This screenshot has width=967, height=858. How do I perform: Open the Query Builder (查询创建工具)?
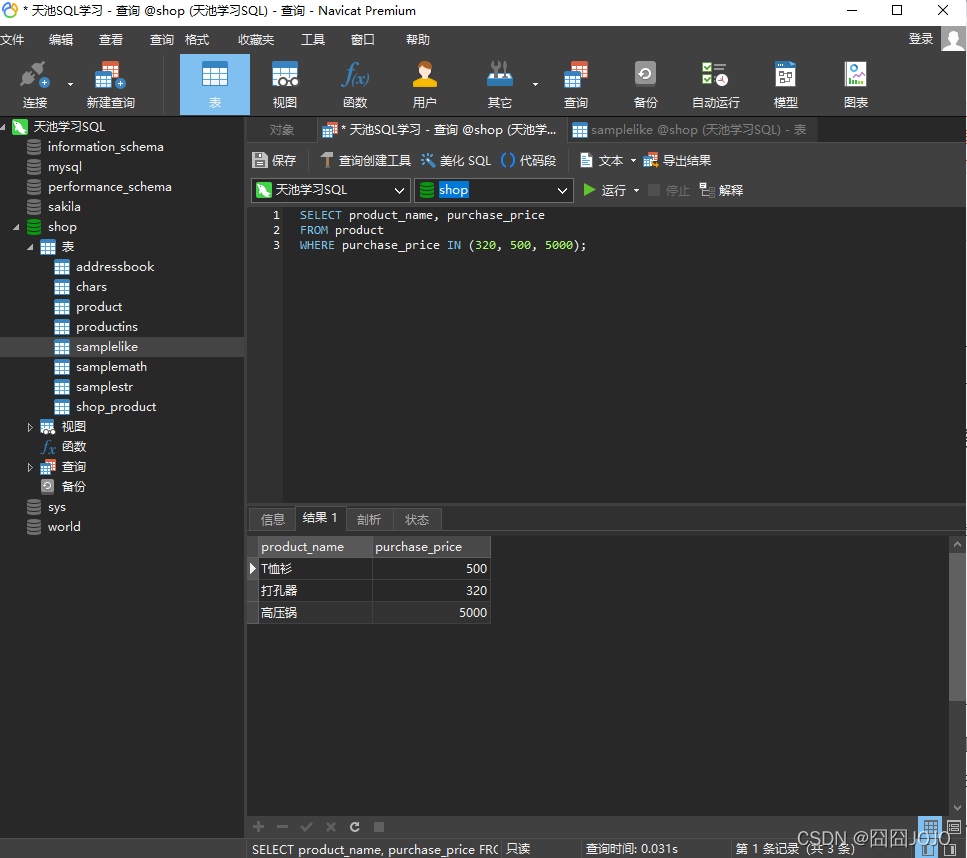pos(366,160)
